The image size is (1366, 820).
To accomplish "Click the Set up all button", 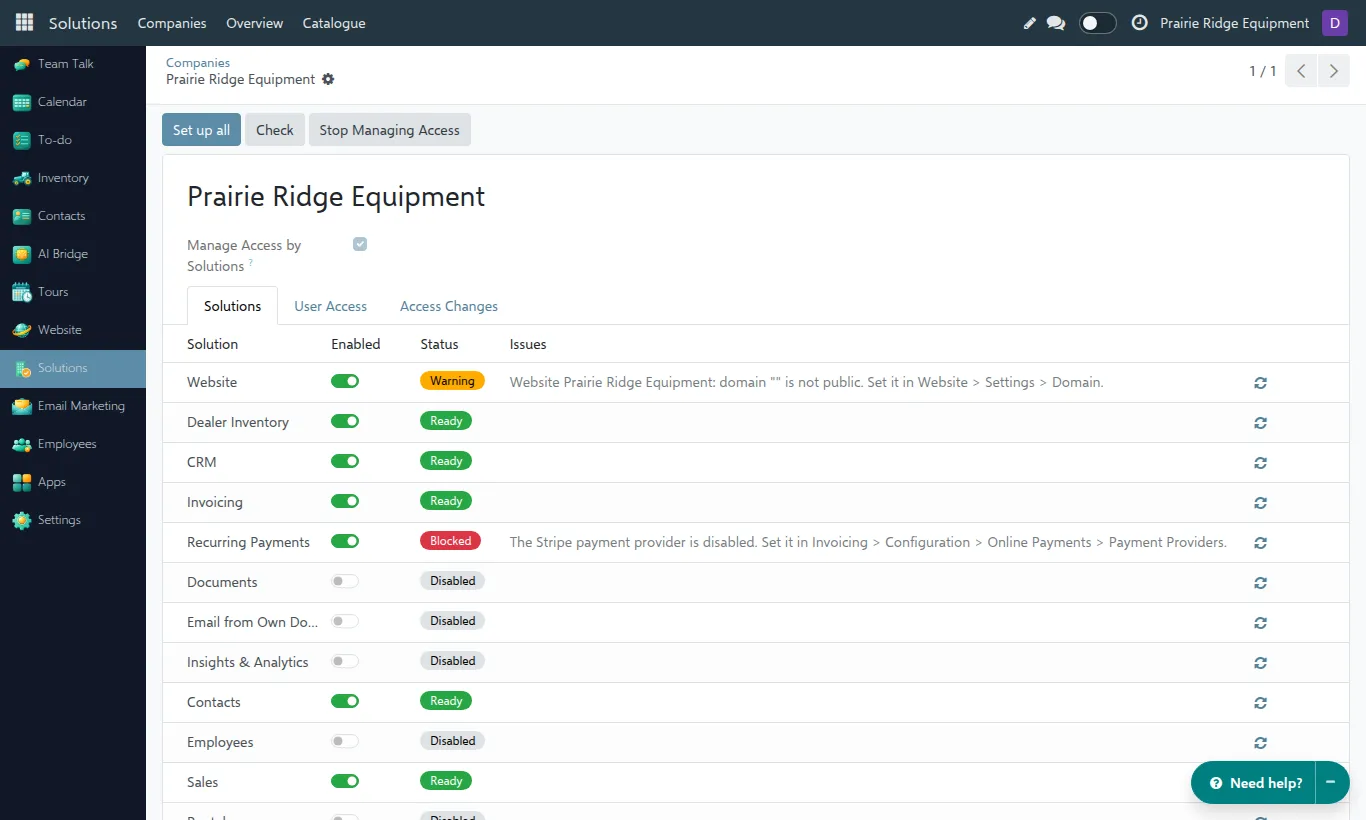I will 201,130.
